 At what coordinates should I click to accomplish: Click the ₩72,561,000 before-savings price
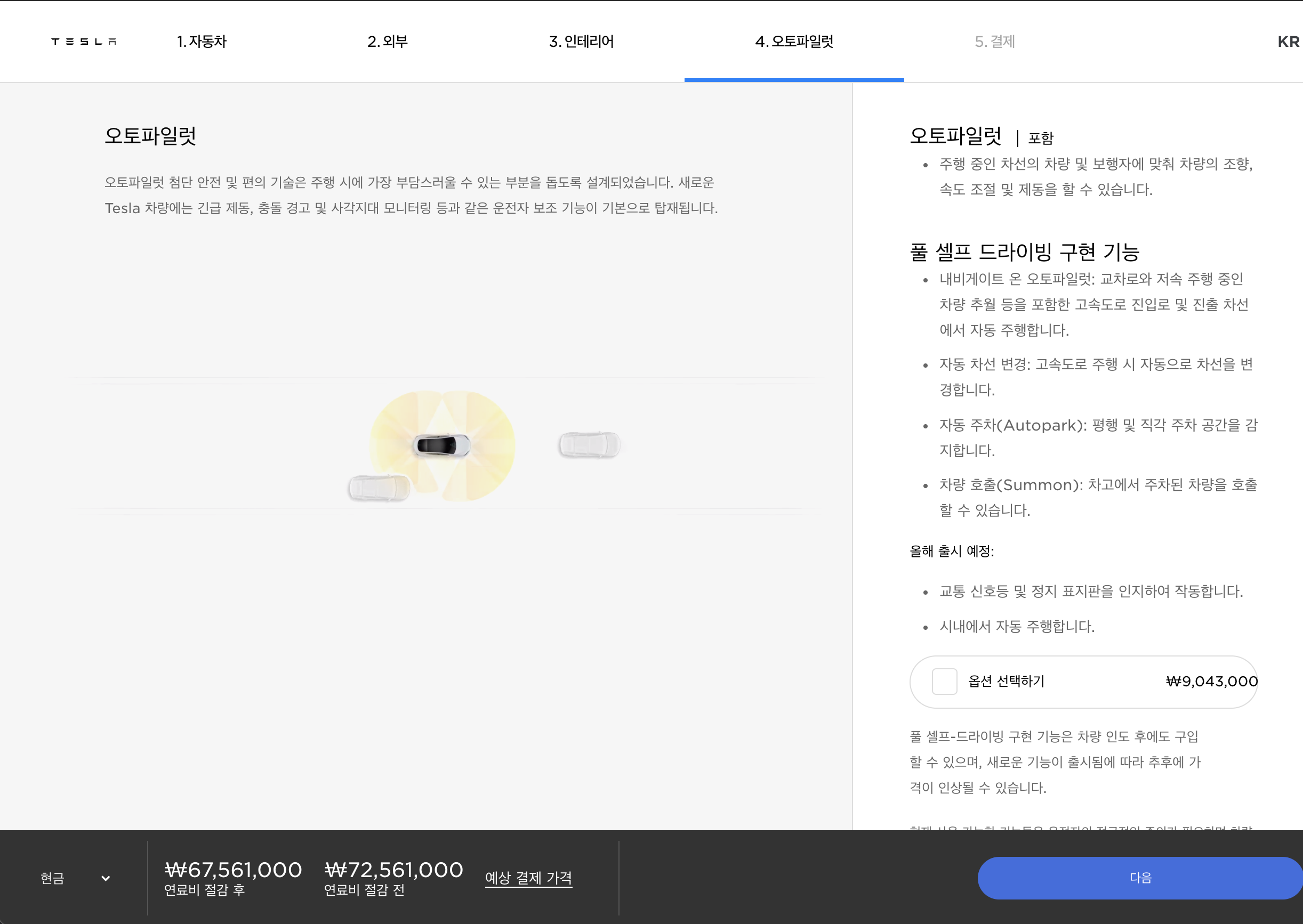(x=394, y=870)
